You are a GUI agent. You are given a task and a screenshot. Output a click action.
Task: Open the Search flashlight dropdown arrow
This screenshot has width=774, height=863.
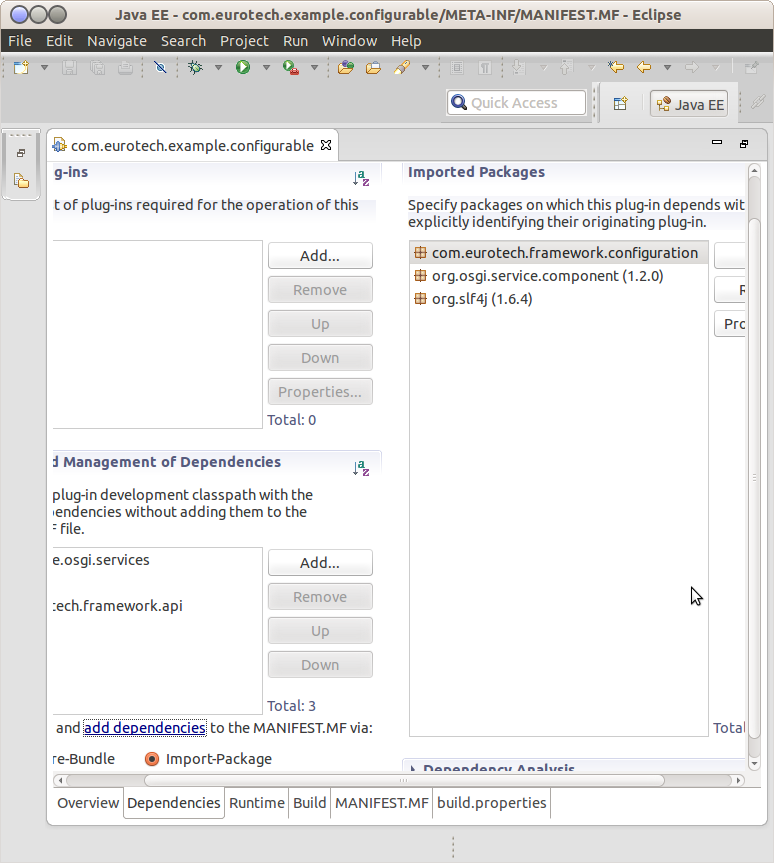[x=425, y=68]
